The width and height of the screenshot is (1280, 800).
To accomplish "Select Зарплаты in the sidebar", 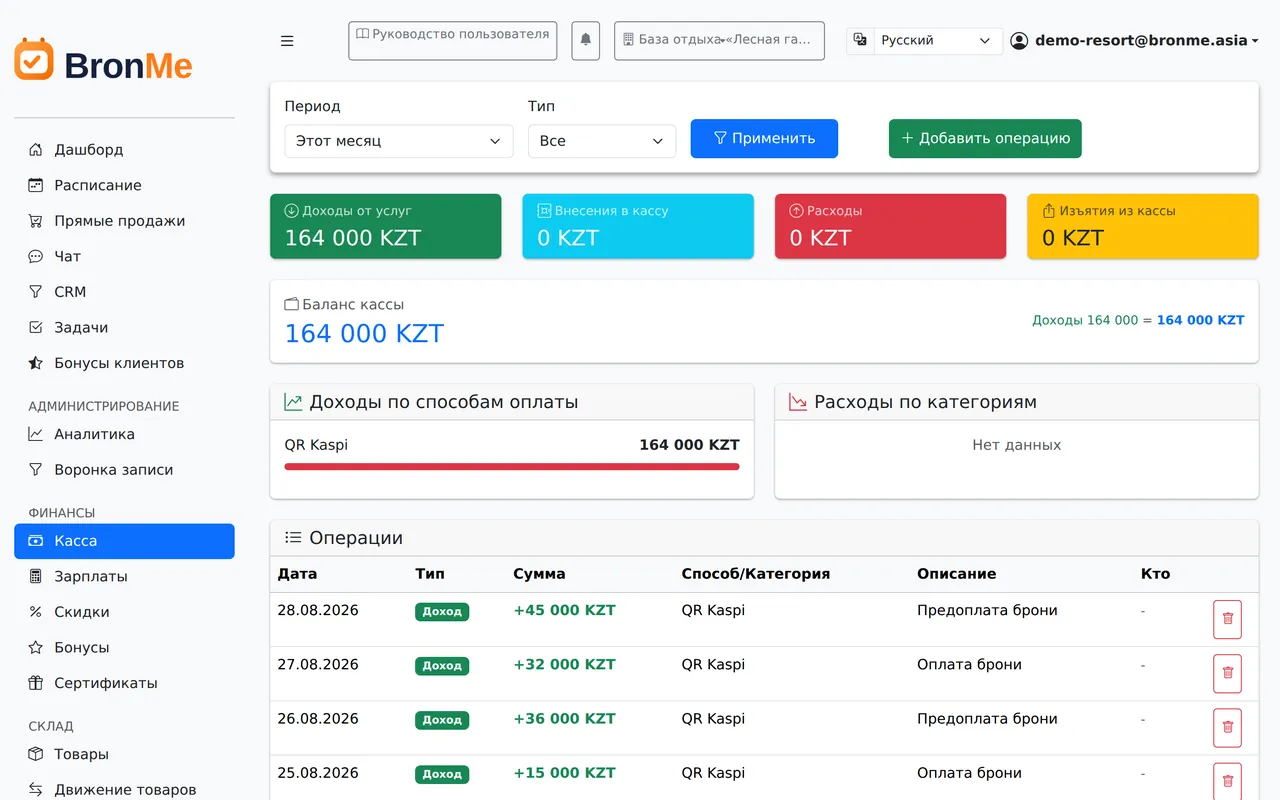I will coord(124,576).
